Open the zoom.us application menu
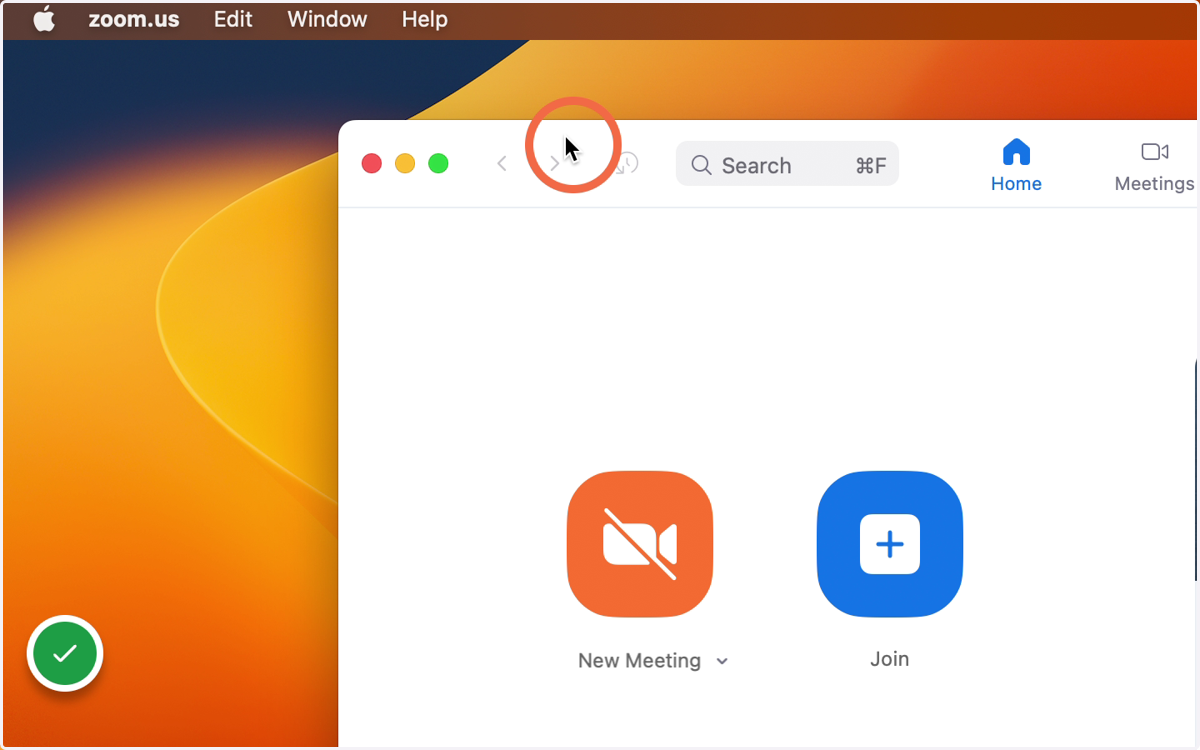Image resolution: width=1200 pixels, height=750 pixels. tap(134, 19)
